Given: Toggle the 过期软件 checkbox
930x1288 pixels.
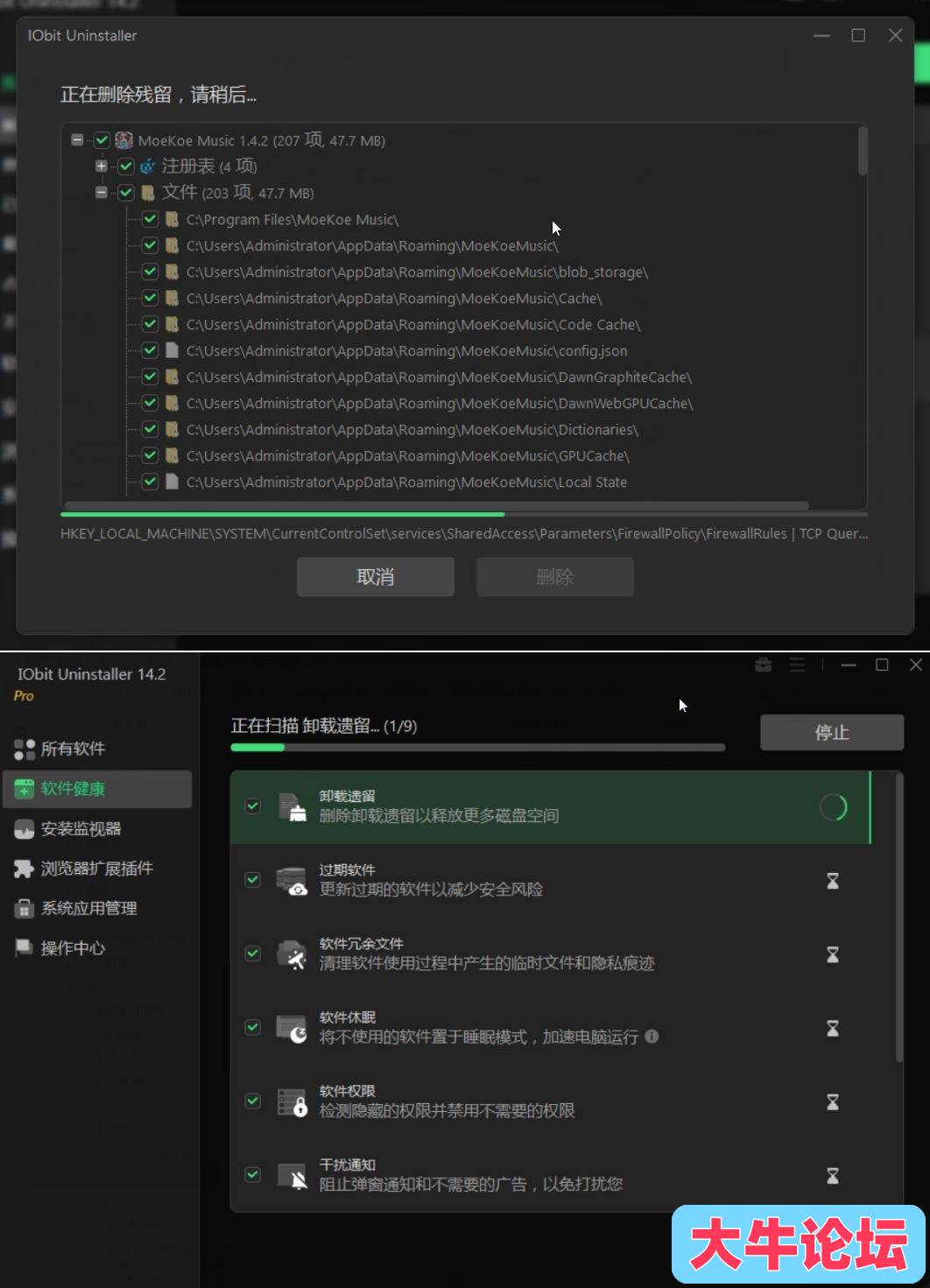Looking at the screenshot, I should (253, 880).
